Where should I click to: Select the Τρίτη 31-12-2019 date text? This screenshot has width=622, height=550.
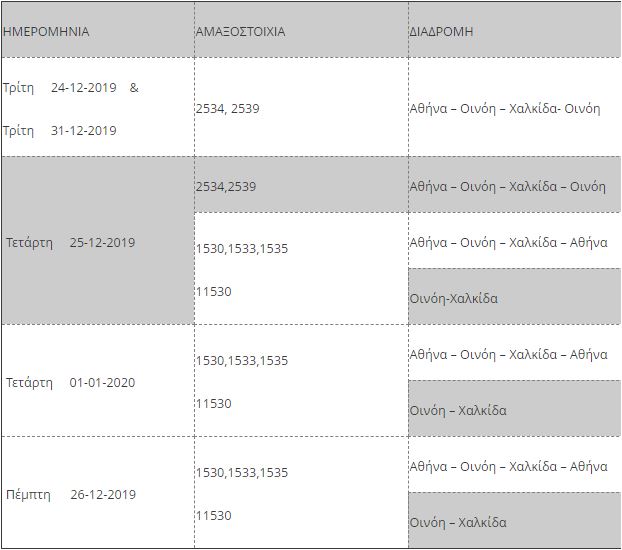[x=60, y=130]
